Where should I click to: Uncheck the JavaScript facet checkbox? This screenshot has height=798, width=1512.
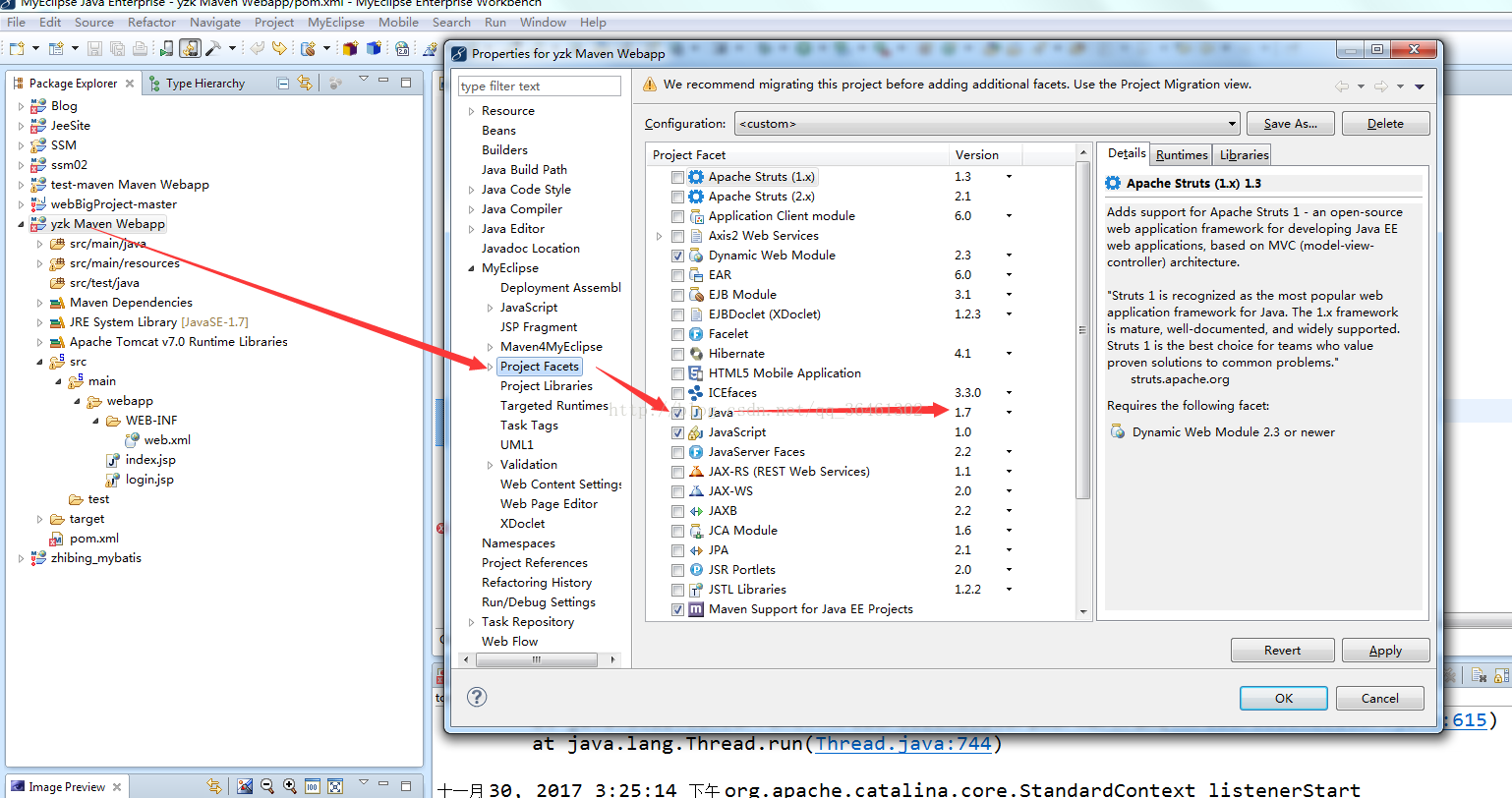coord(677,432)
